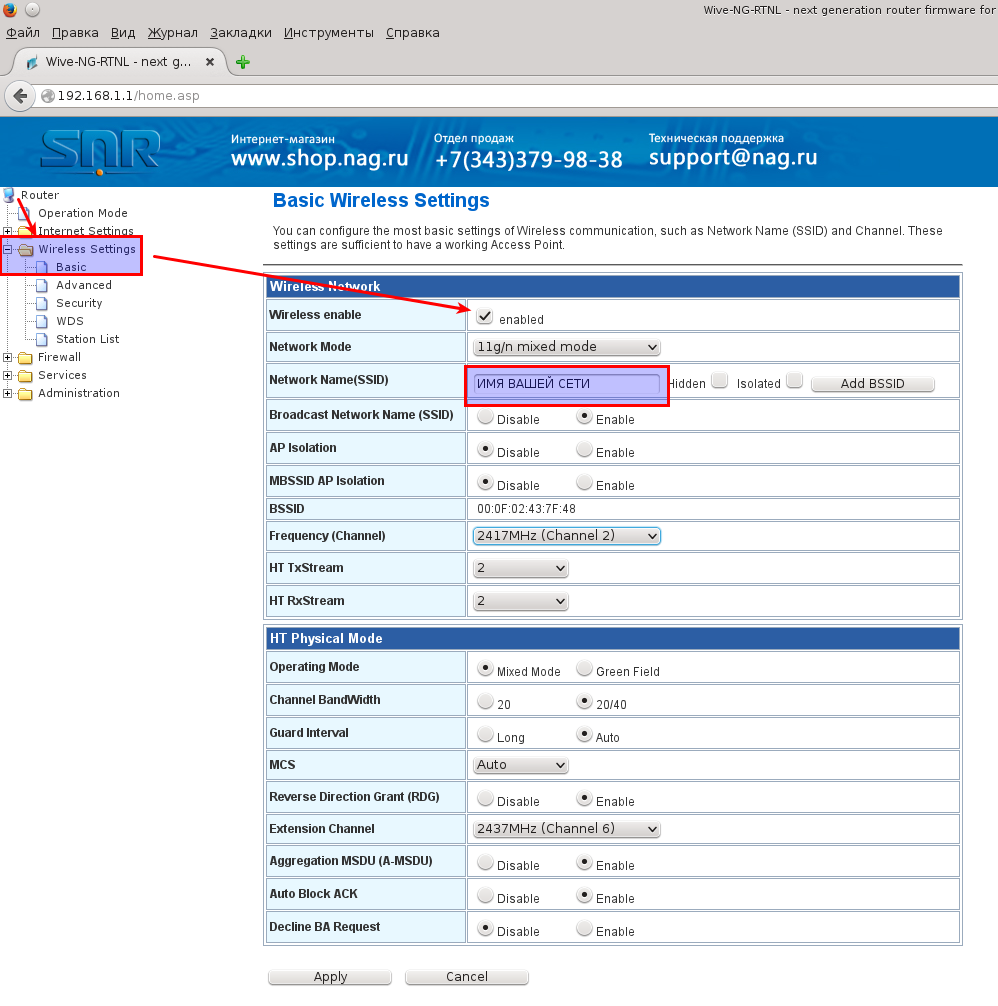The height and width of the screenshot is (1006, 998).
Task: Toggle the Wireless enable checkbox
Action: coord(485,316)
